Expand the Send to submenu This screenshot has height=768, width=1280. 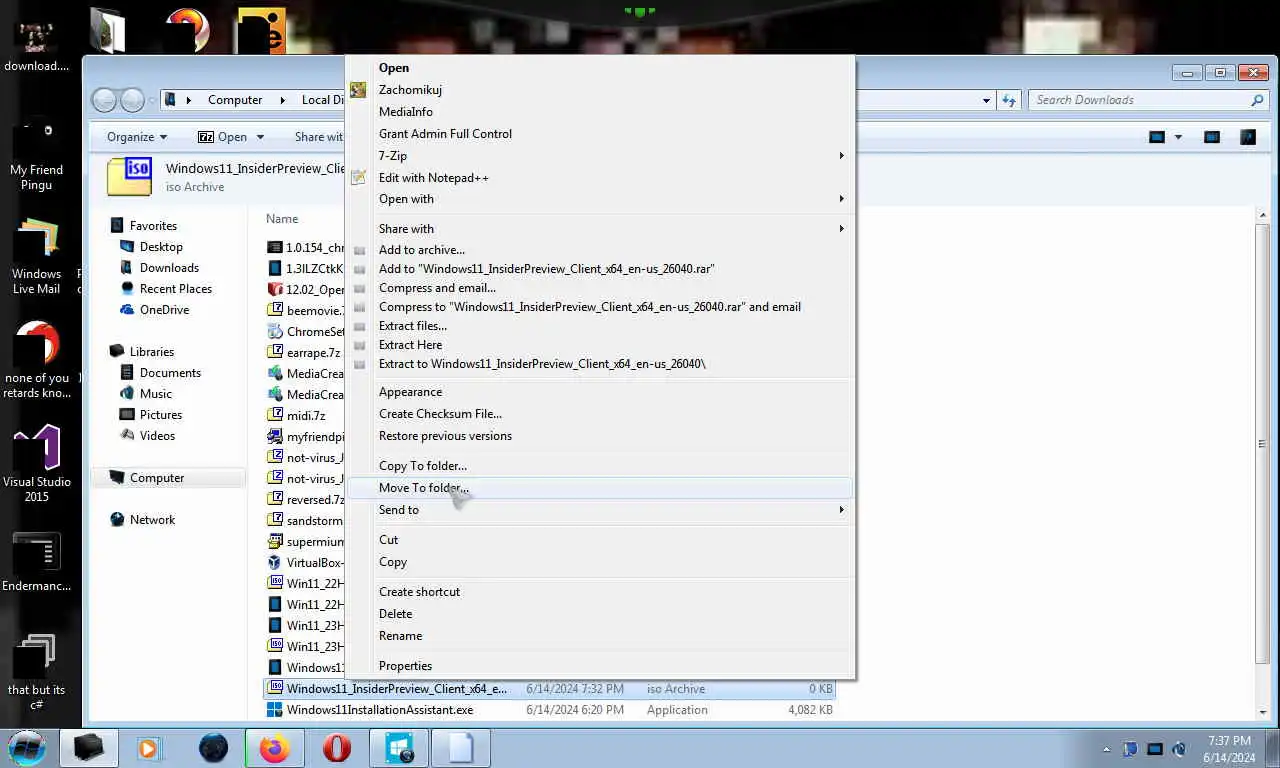(599, 510)
